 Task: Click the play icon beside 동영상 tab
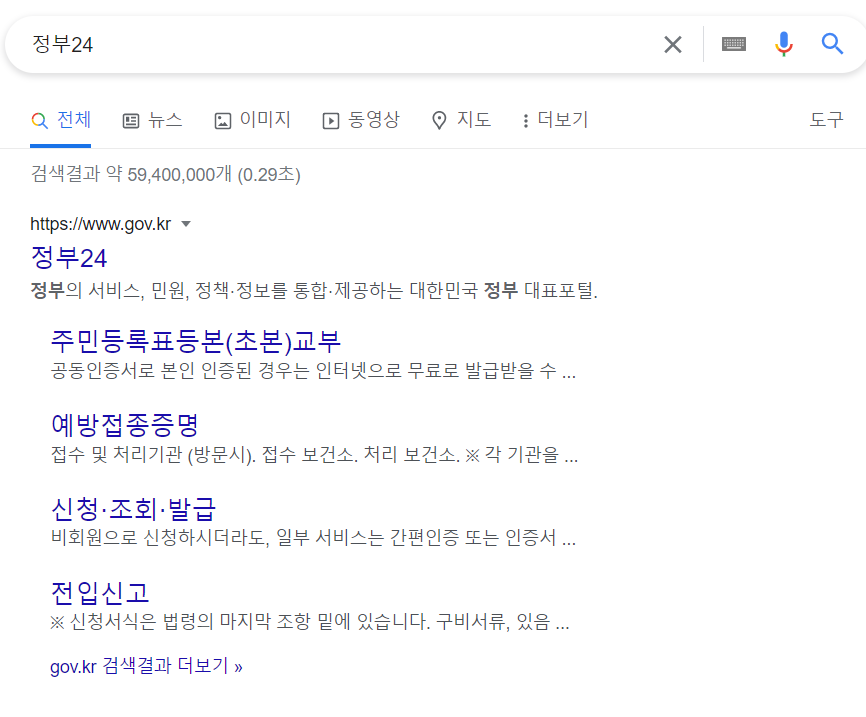coord(330,120)
